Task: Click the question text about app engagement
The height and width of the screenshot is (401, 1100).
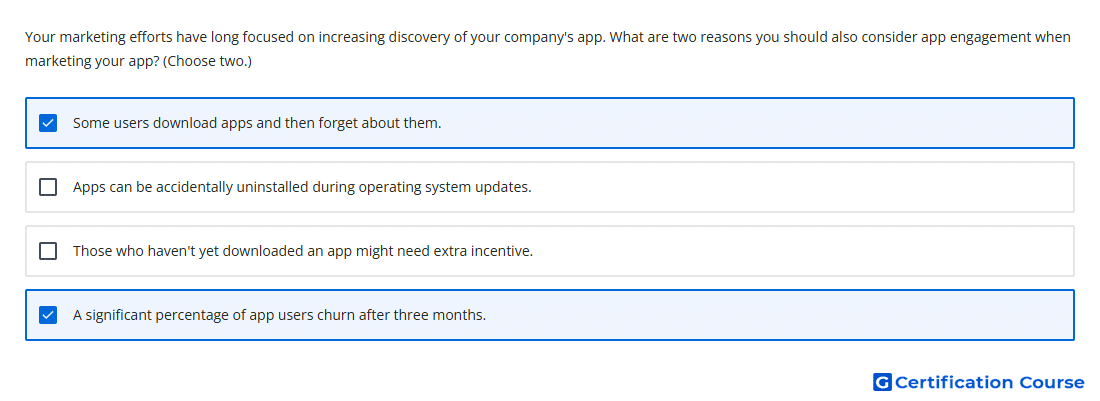Action: click(x=548, y=49)
